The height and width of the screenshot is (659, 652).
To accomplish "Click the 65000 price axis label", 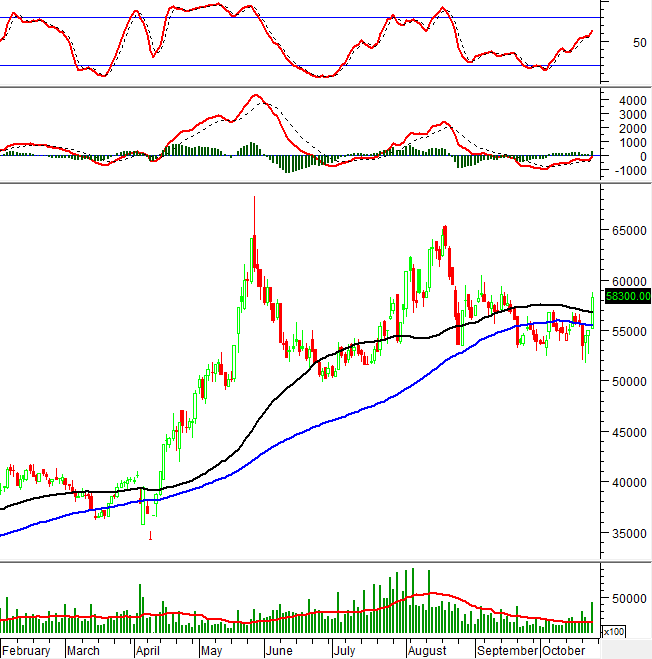I will click(x=625, y=230).
